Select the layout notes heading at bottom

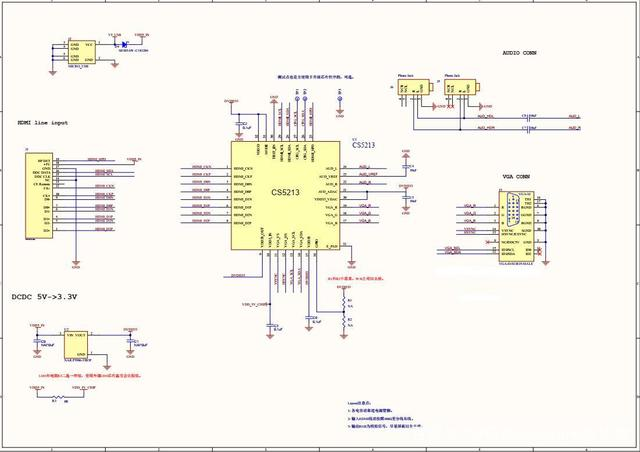pos(359,403)
